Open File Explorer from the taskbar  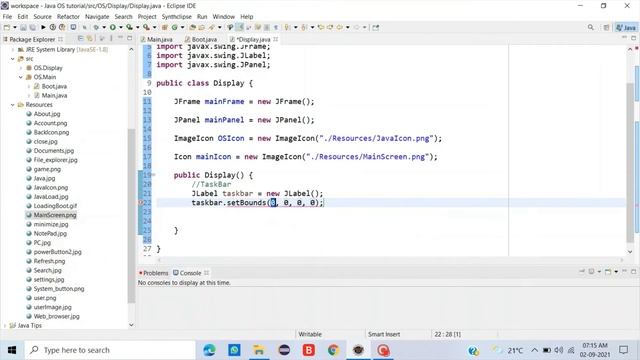(259, 350)
